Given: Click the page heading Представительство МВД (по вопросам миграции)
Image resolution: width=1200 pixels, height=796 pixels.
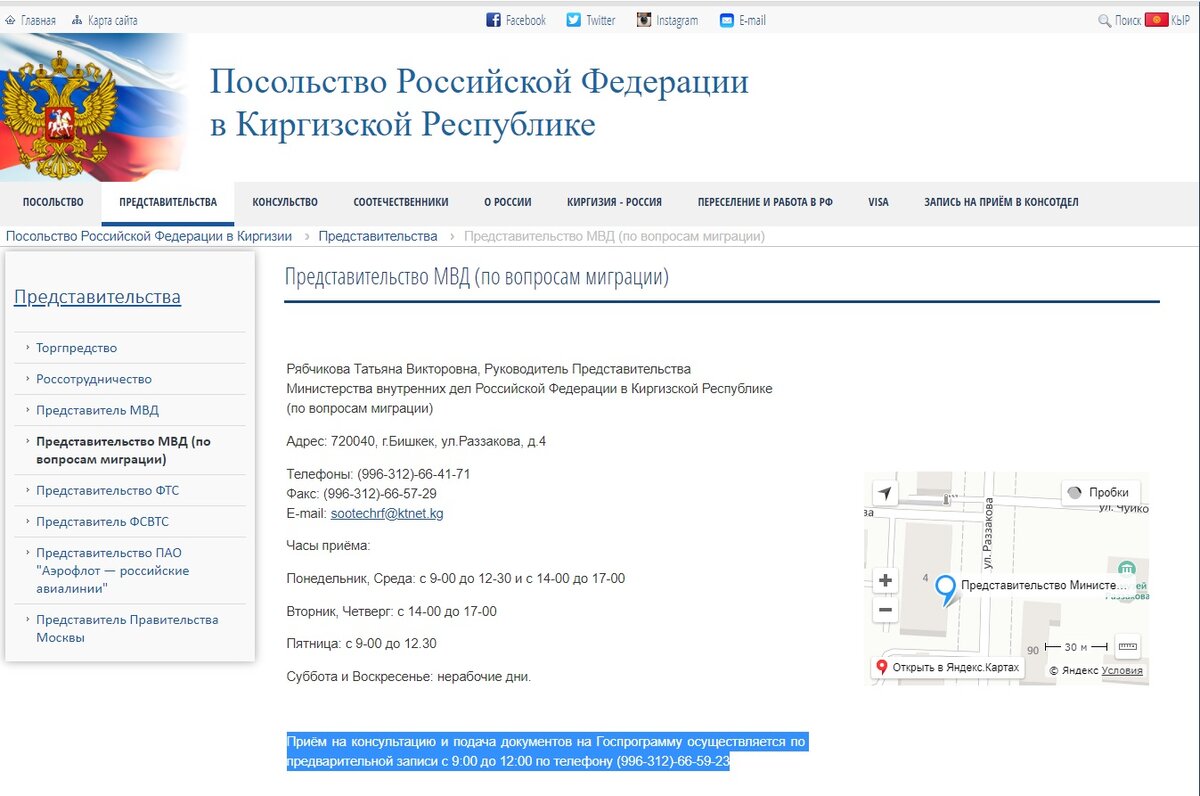Looking at the screenshot, I should (476, 277).
